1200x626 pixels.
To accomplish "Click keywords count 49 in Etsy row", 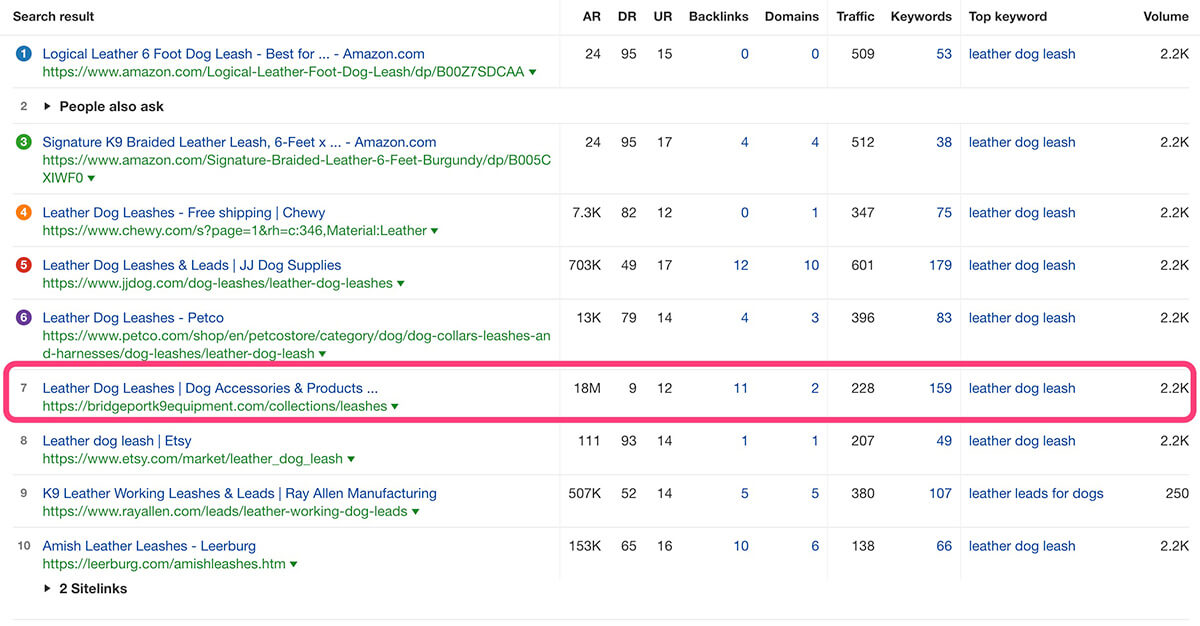I will click(944, 441).
